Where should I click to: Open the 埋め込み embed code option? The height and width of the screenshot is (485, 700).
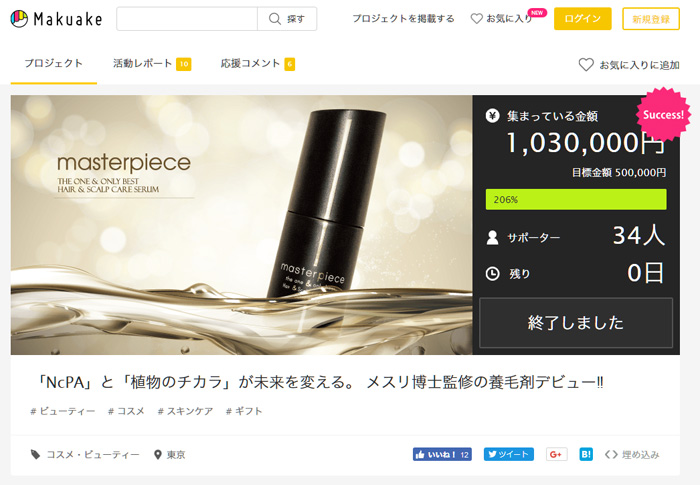point(632,454)
